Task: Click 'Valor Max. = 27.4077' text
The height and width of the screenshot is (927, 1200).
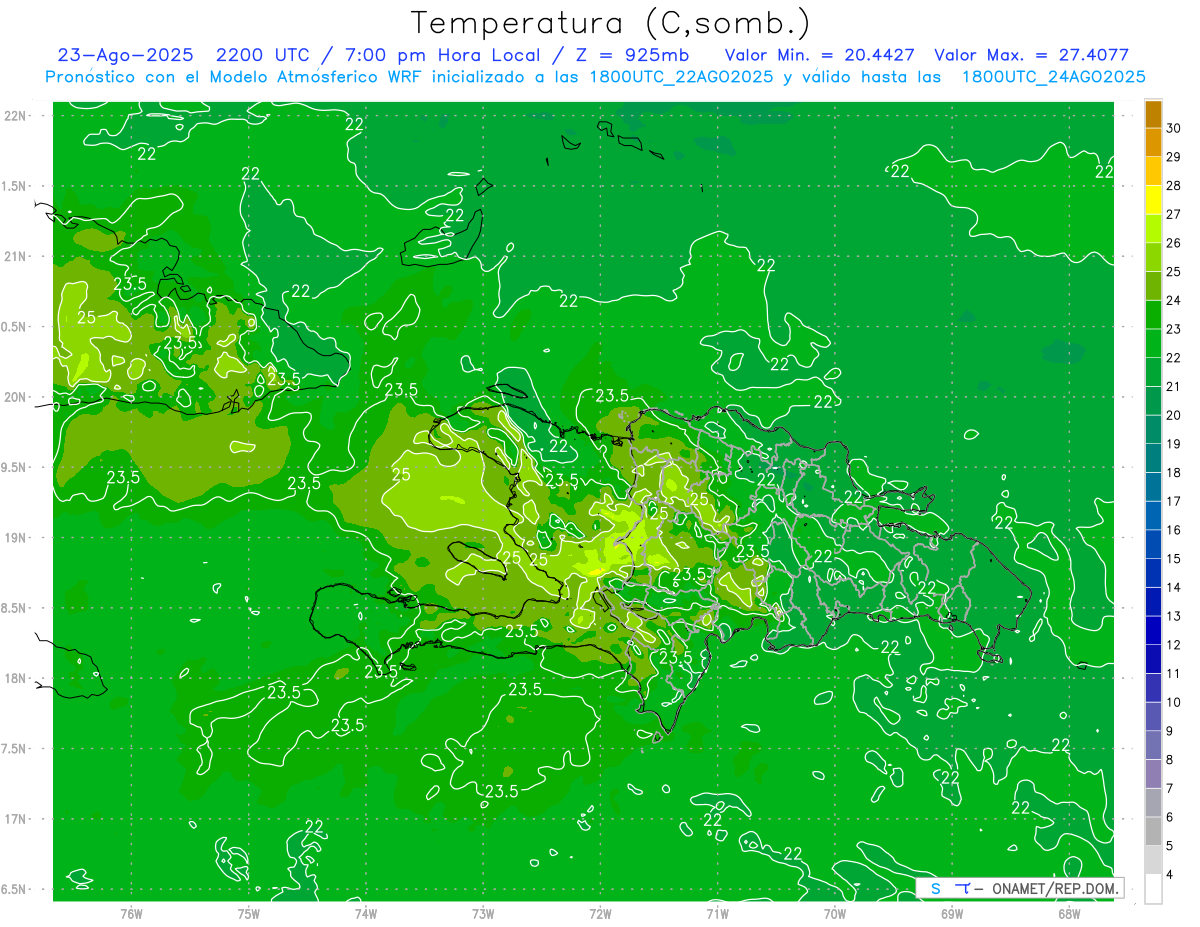Action: 1032,55
